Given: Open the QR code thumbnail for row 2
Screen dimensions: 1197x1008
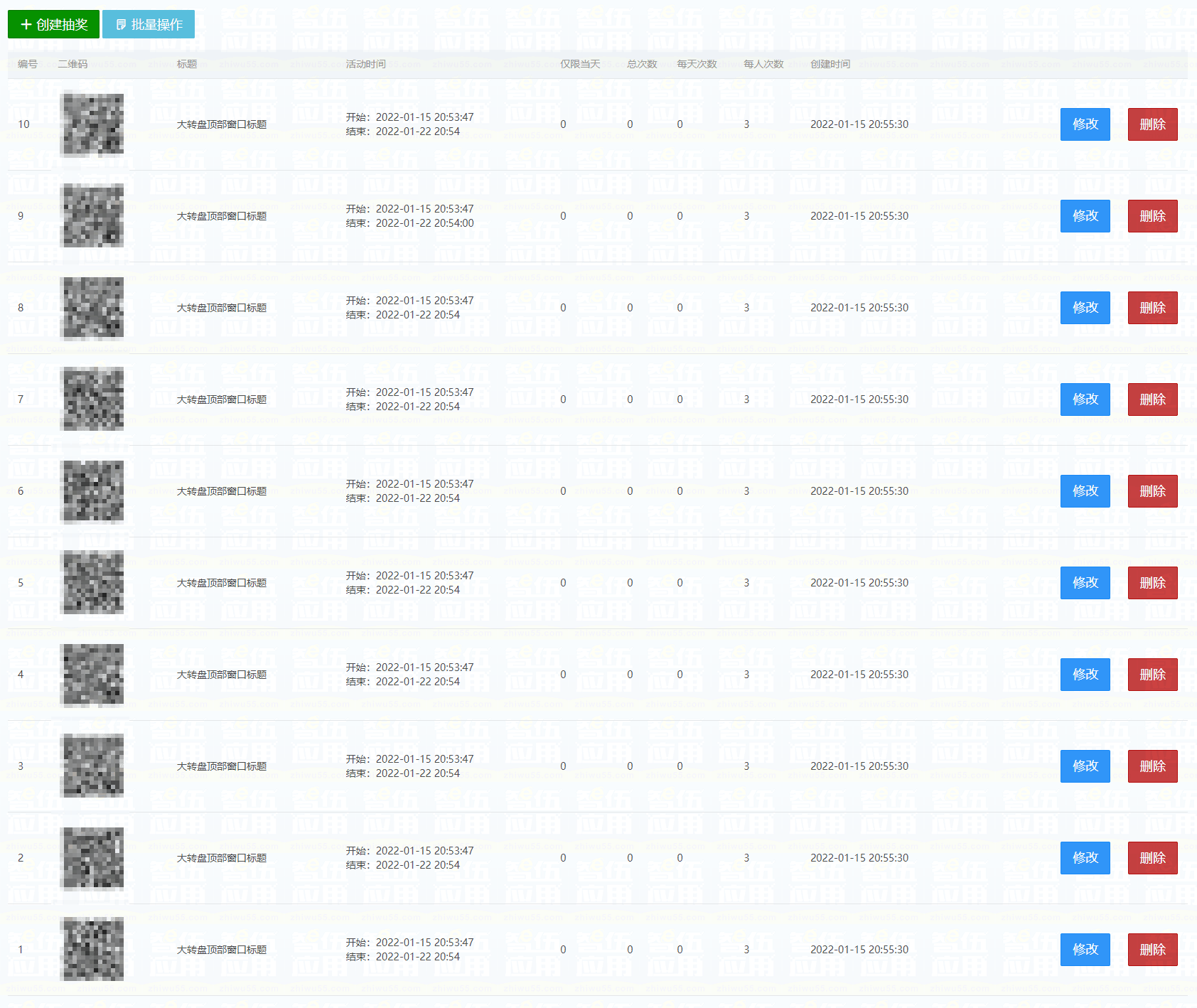Looking at the screenshot, I should pyautogui.click(x=93, y=858).
